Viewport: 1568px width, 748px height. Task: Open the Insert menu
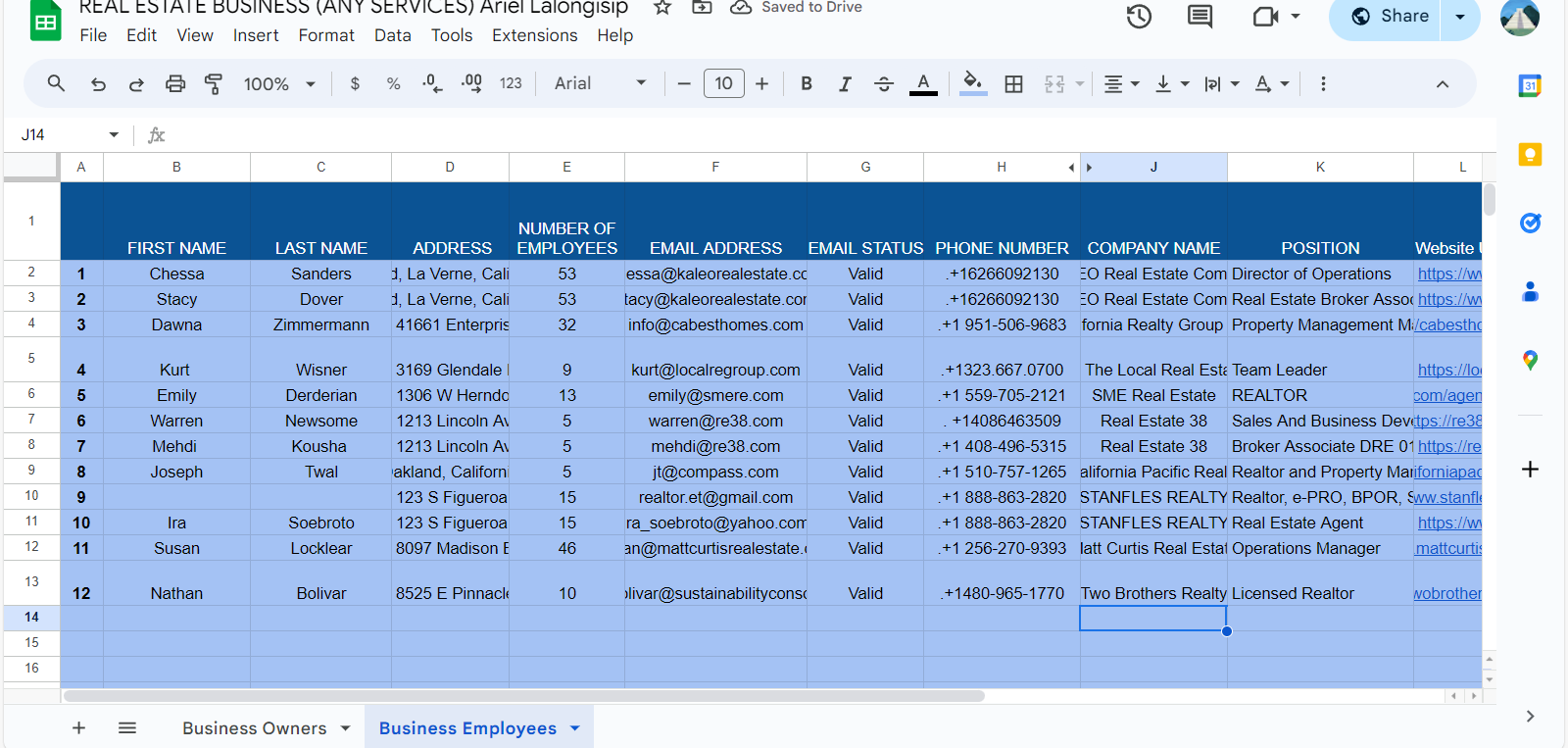point(256,35)
